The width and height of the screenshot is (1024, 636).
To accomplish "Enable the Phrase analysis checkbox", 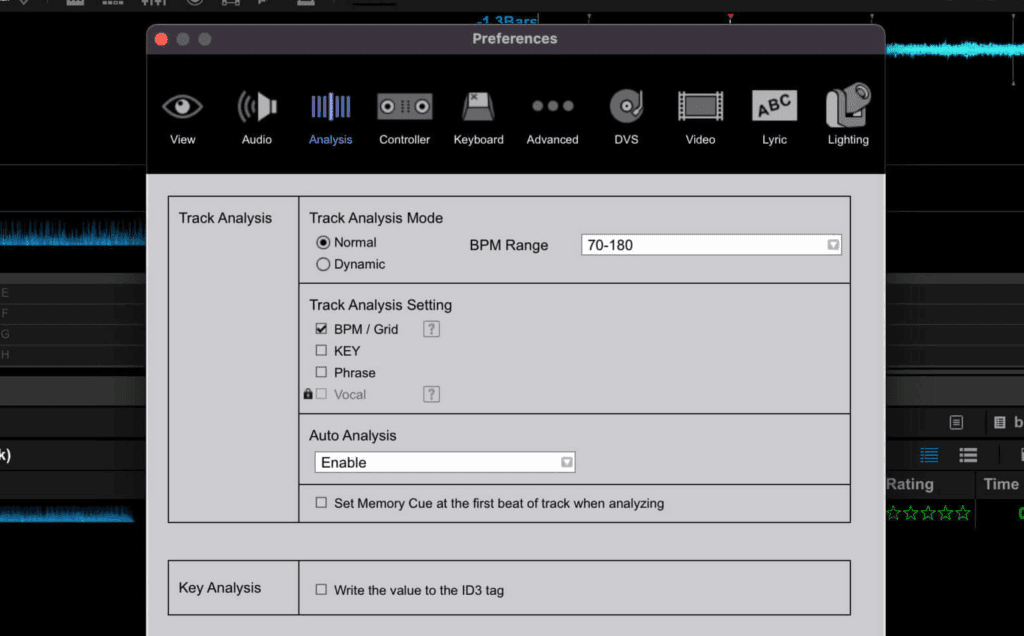I will click(321, 373).
